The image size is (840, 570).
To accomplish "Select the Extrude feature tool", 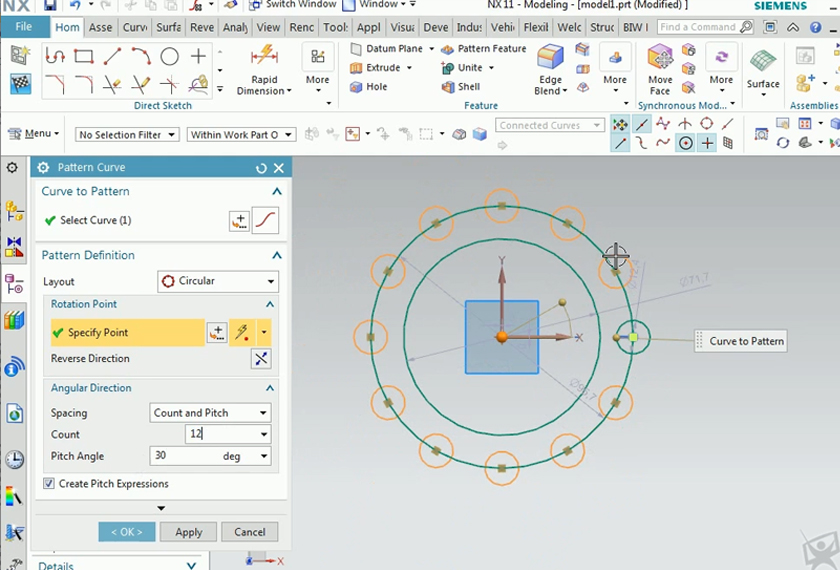I will coord(381,68).
